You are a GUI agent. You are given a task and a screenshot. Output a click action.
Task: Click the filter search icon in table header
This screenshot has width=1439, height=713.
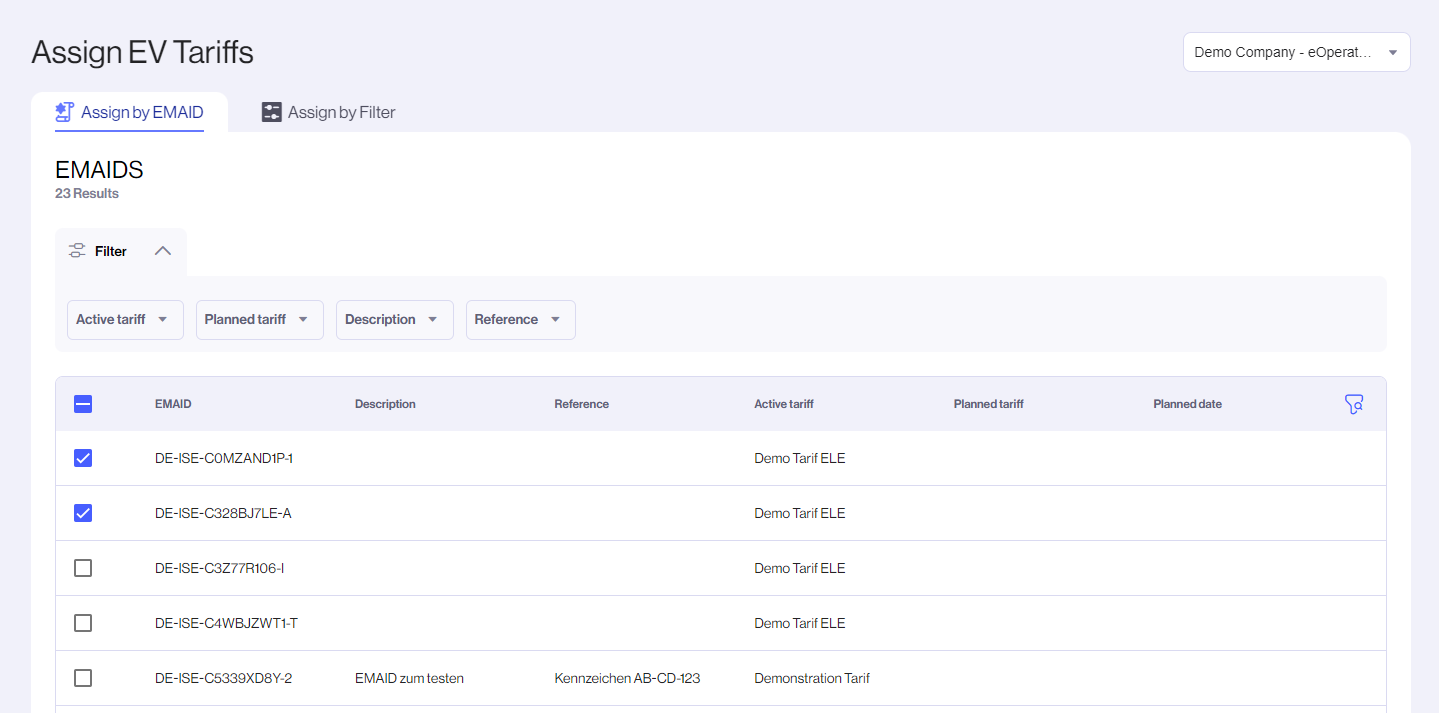click(1354, 404)
